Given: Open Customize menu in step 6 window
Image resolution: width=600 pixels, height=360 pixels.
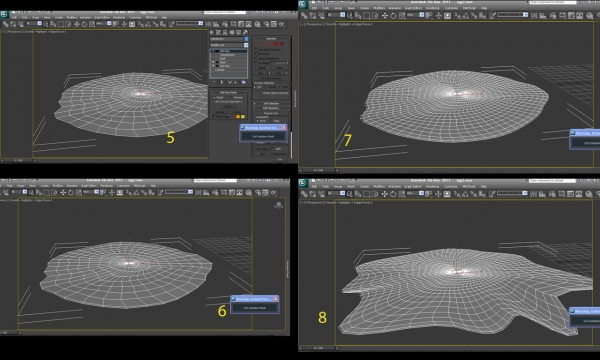Looking at the screenshot, I should tap(123, 186).
